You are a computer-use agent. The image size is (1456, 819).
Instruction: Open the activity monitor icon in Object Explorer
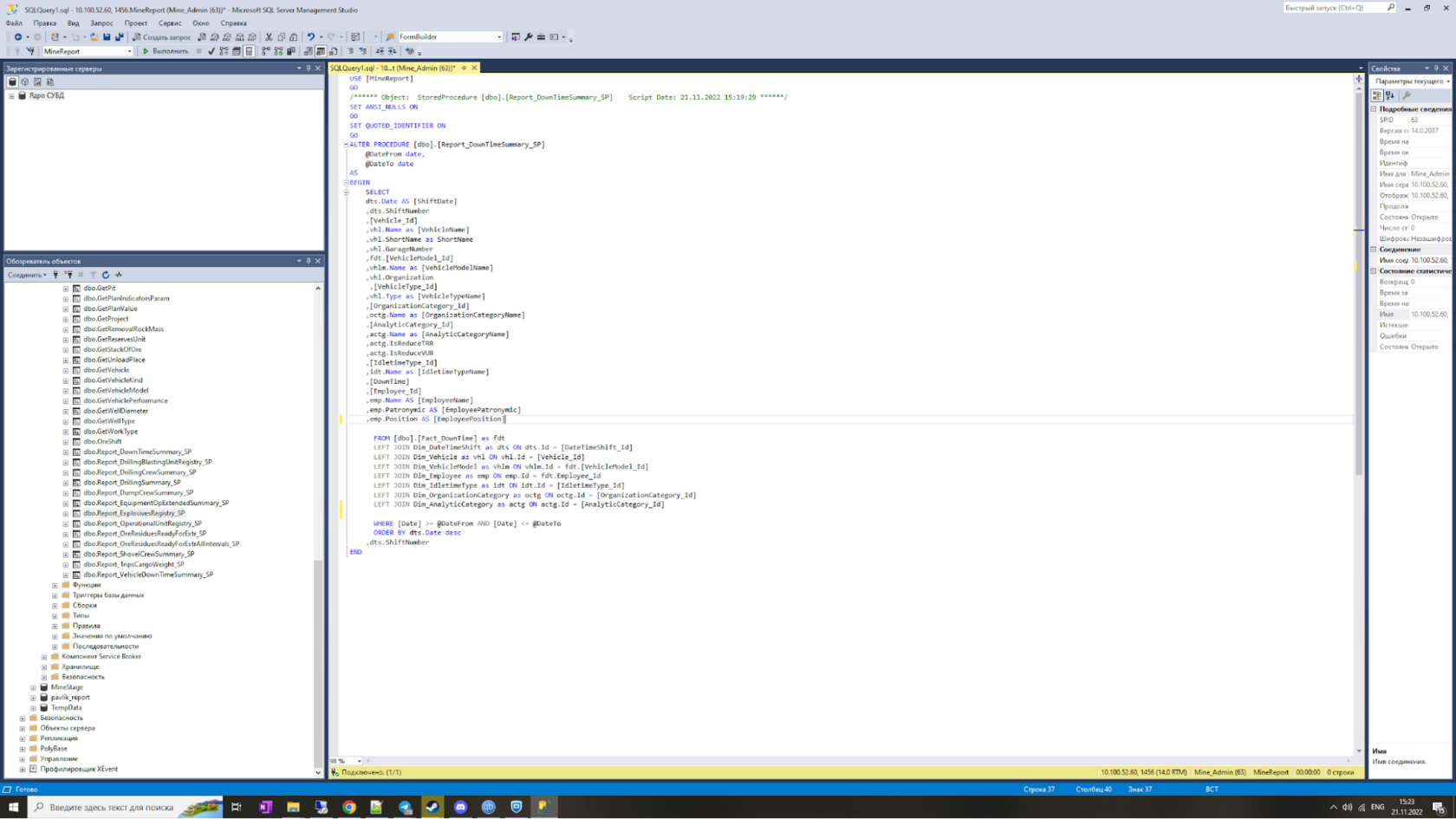[x=119, y=275]
